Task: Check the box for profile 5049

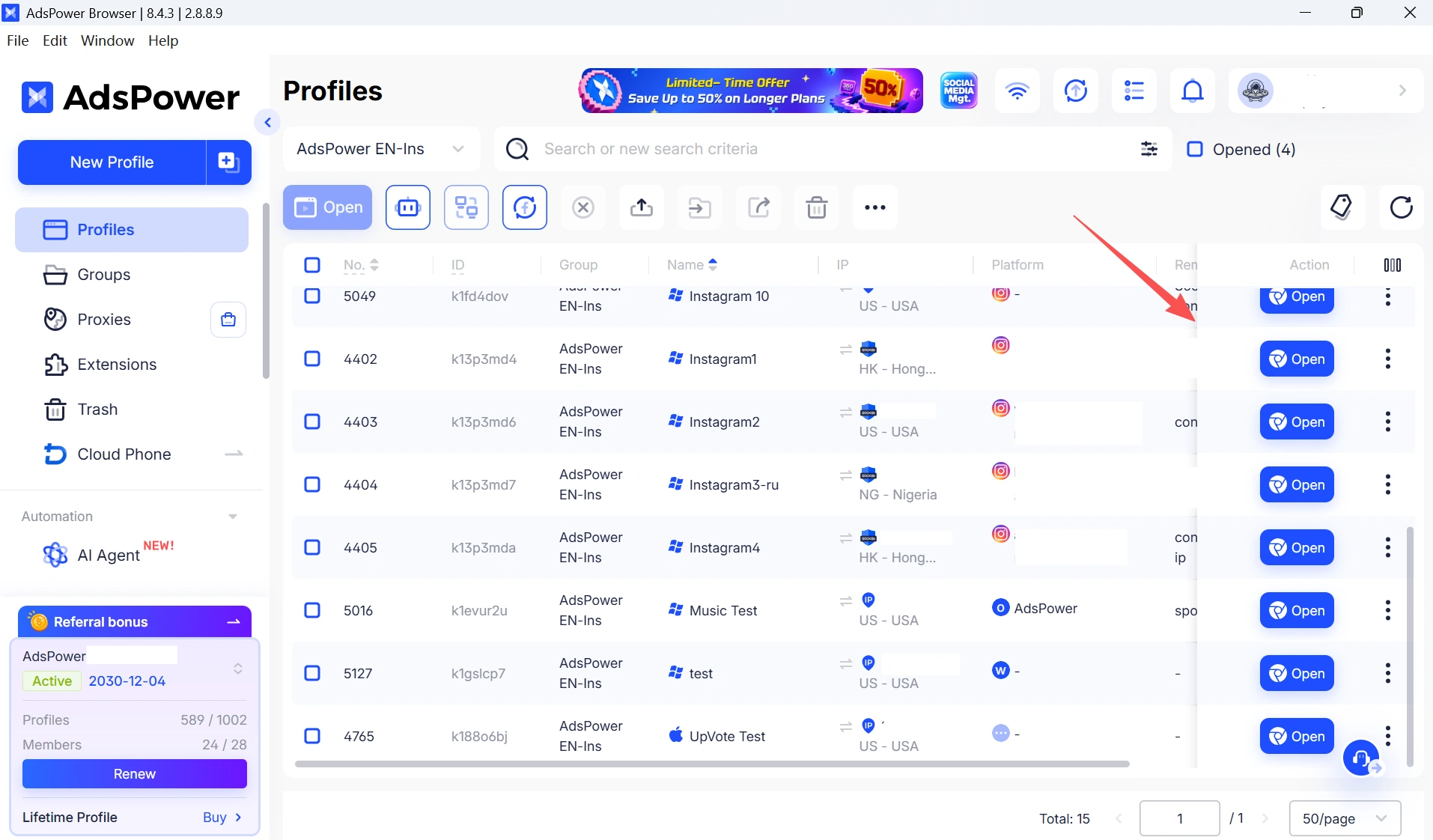Action: (x=312, y=296)
